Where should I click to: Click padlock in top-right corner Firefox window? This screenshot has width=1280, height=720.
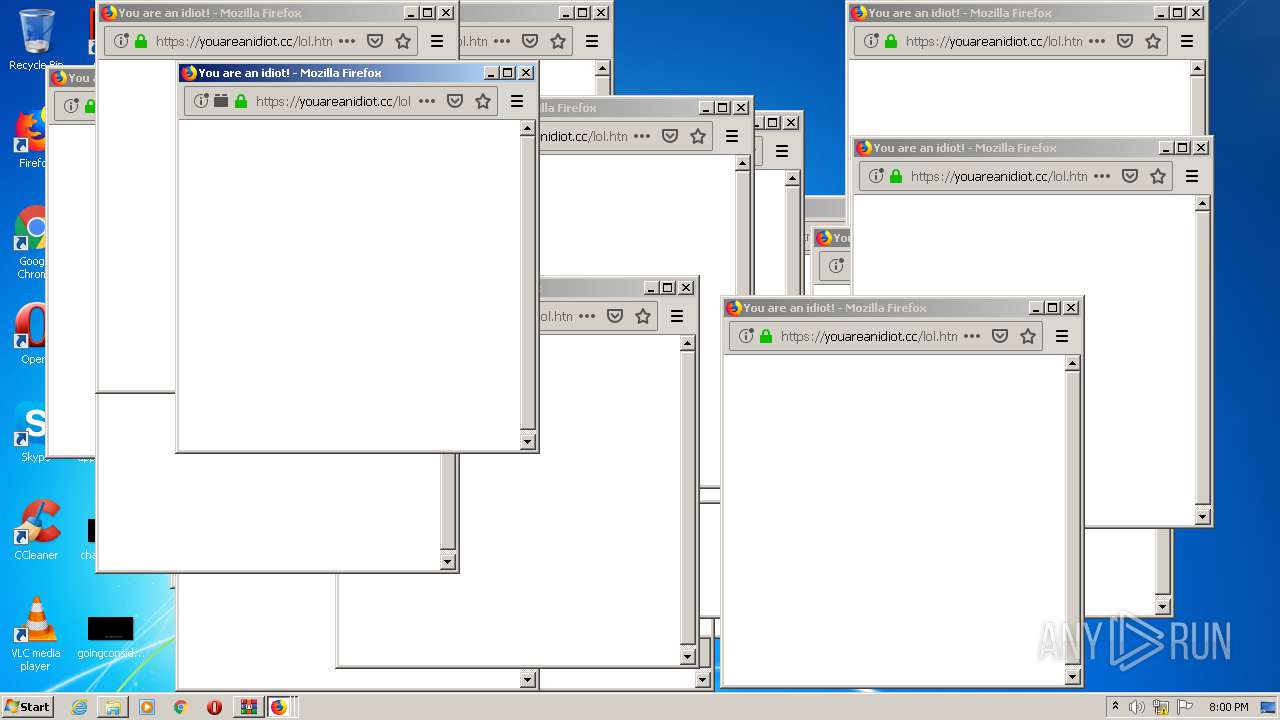tap(891, 41)
